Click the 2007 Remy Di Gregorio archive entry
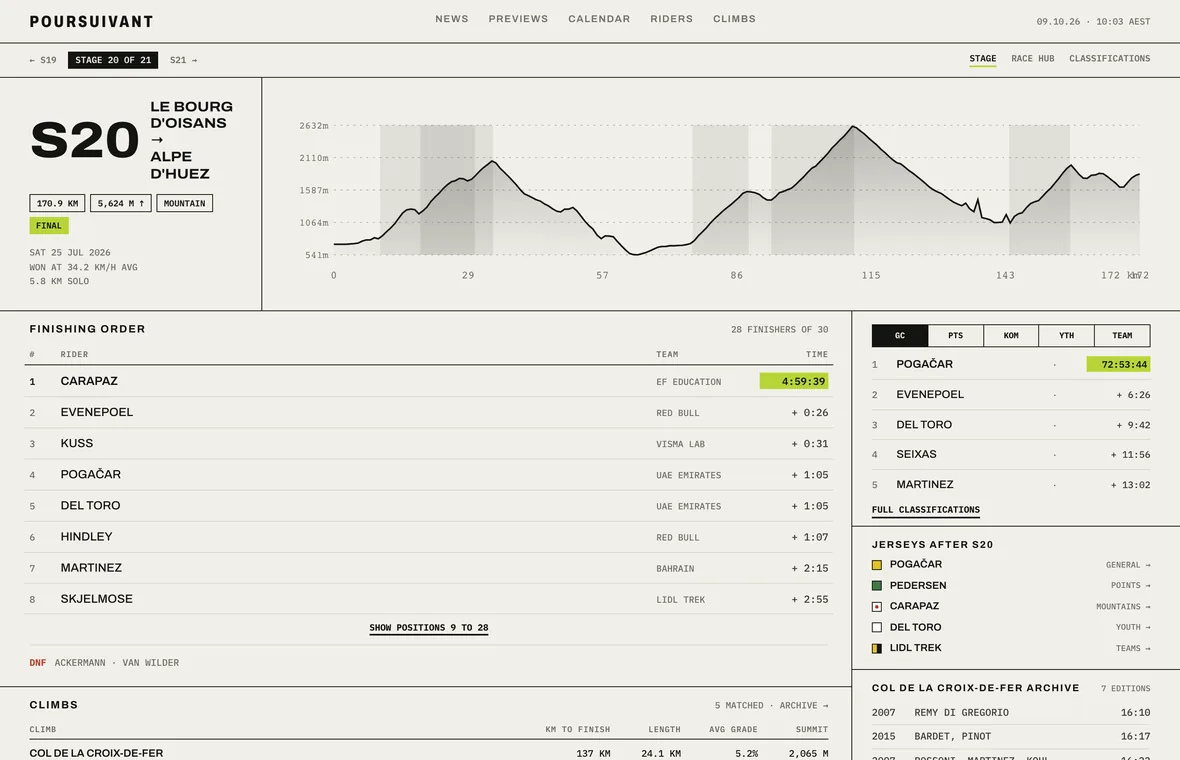The image size is (1180, 760). [x=1011, y=713]
